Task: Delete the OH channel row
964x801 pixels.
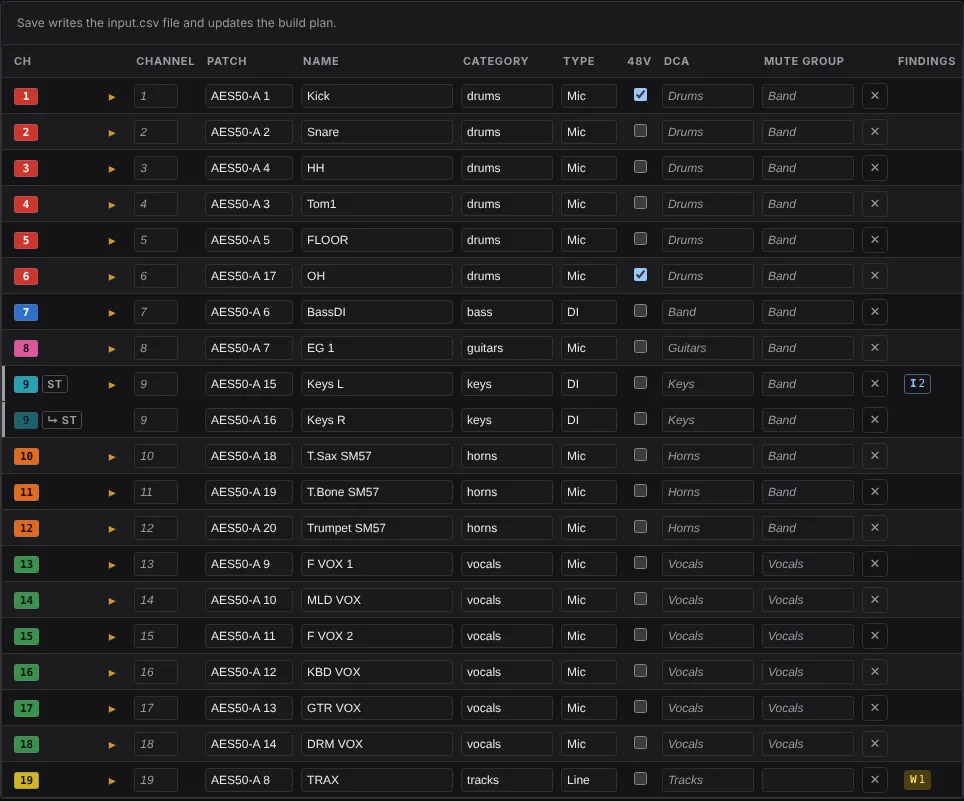Action: coord(874,275)
